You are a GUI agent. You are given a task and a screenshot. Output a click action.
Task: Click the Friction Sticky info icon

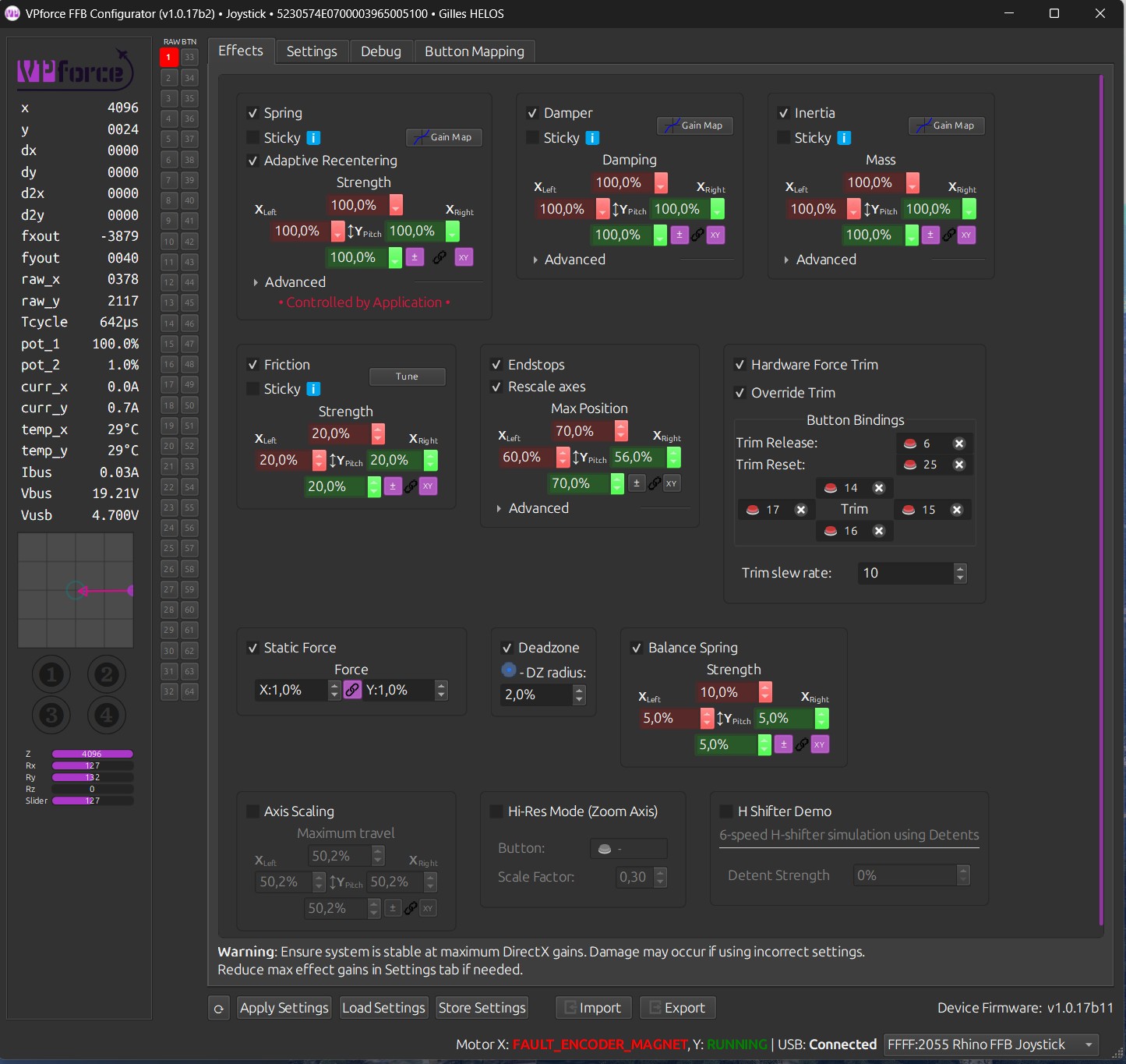313,389
